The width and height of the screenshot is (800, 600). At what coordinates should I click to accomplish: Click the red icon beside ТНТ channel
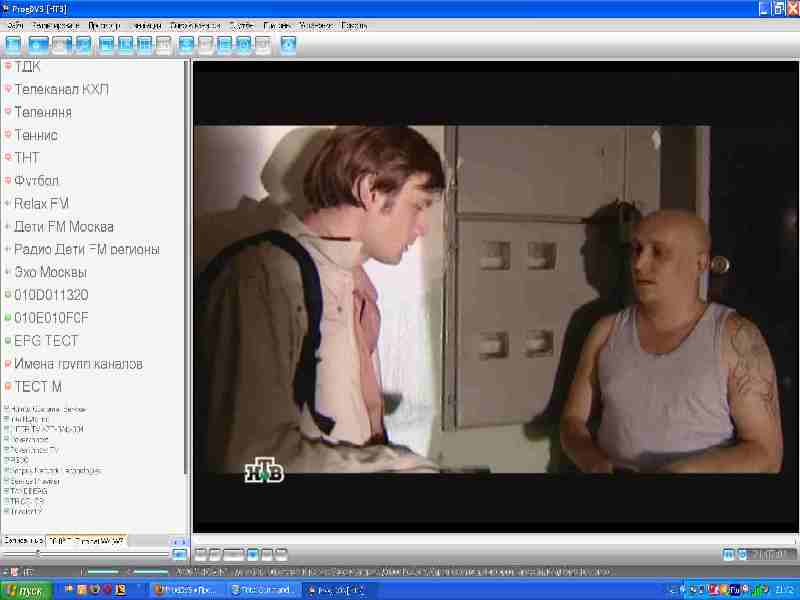[x=8, y=158]
